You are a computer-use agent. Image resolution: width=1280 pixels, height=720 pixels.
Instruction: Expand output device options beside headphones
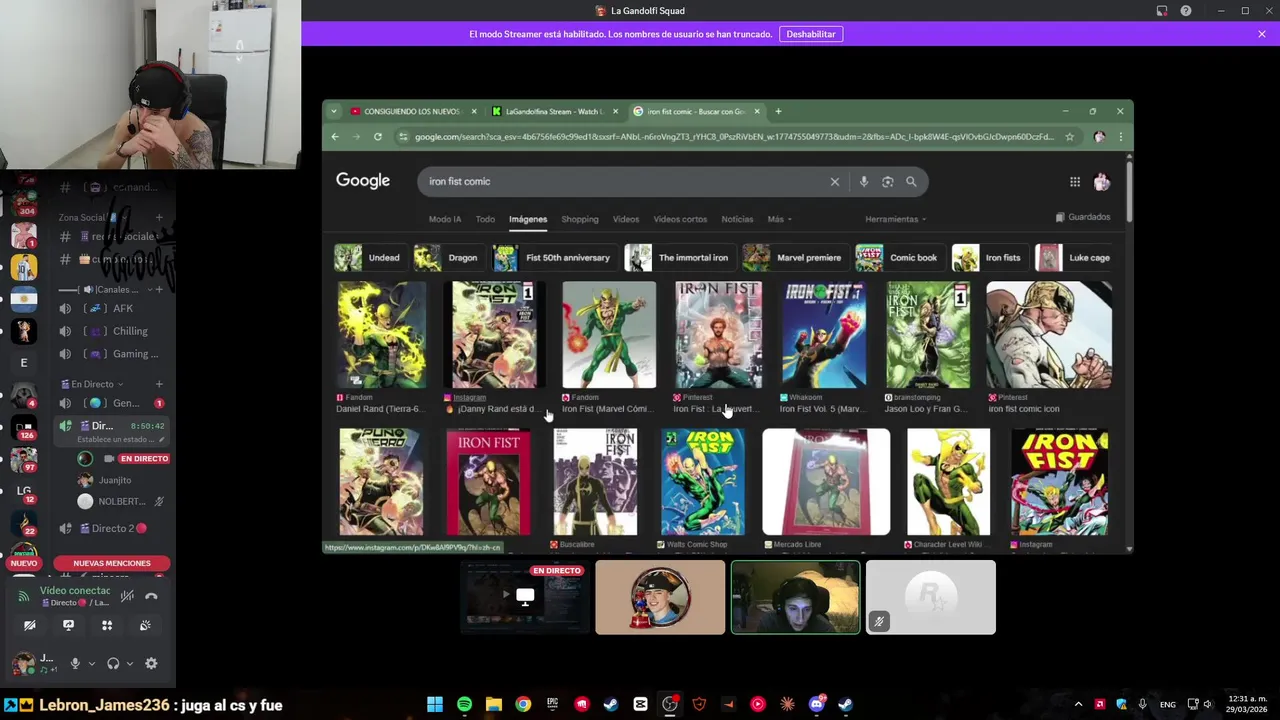click(x=129, y=663)
